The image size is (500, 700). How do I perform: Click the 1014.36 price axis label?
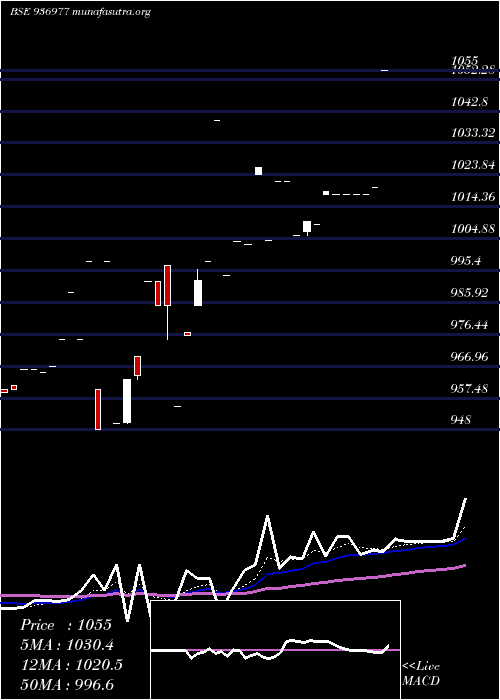pyautogui.click(x=473, y=197)
